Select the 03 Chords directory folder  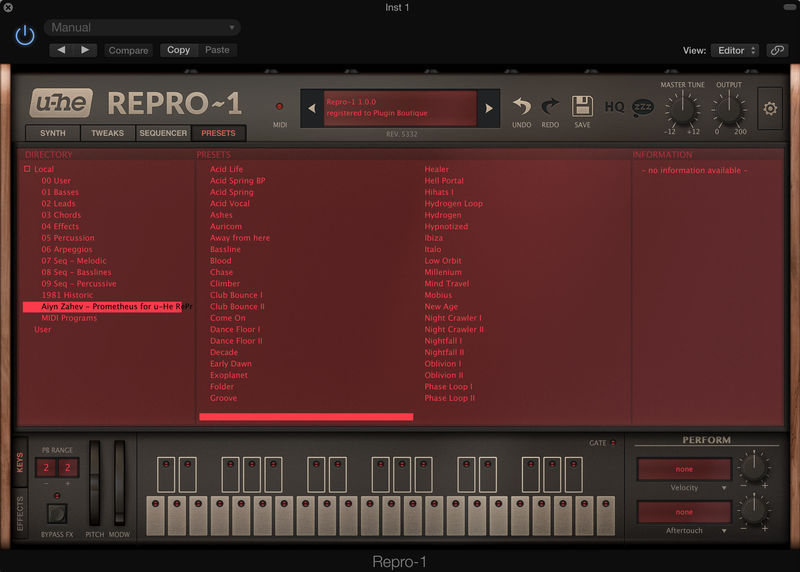[61, 215]
